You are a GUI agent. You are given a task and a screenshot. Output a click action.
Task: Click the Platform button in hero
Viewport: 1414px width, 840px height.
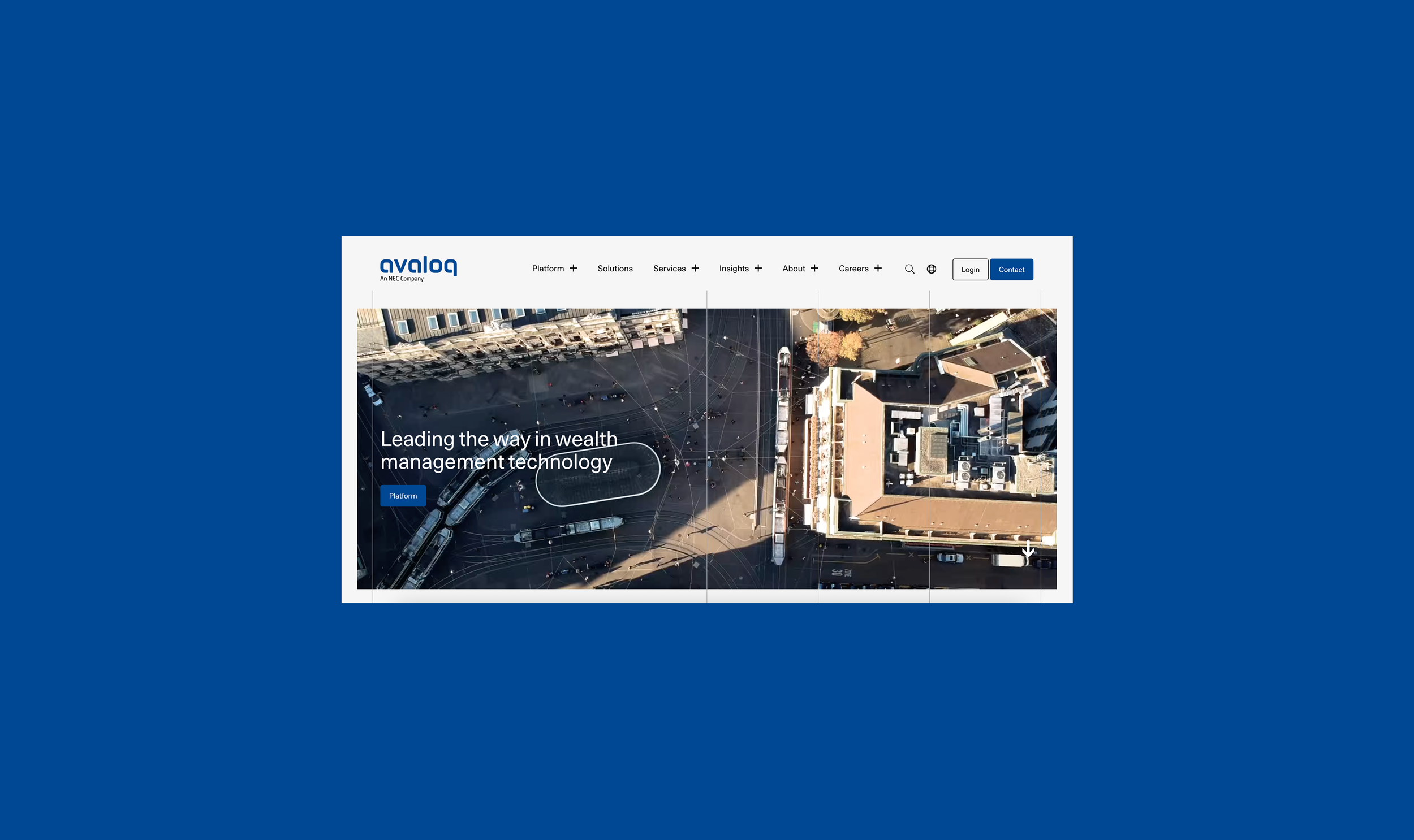point(403,496)
